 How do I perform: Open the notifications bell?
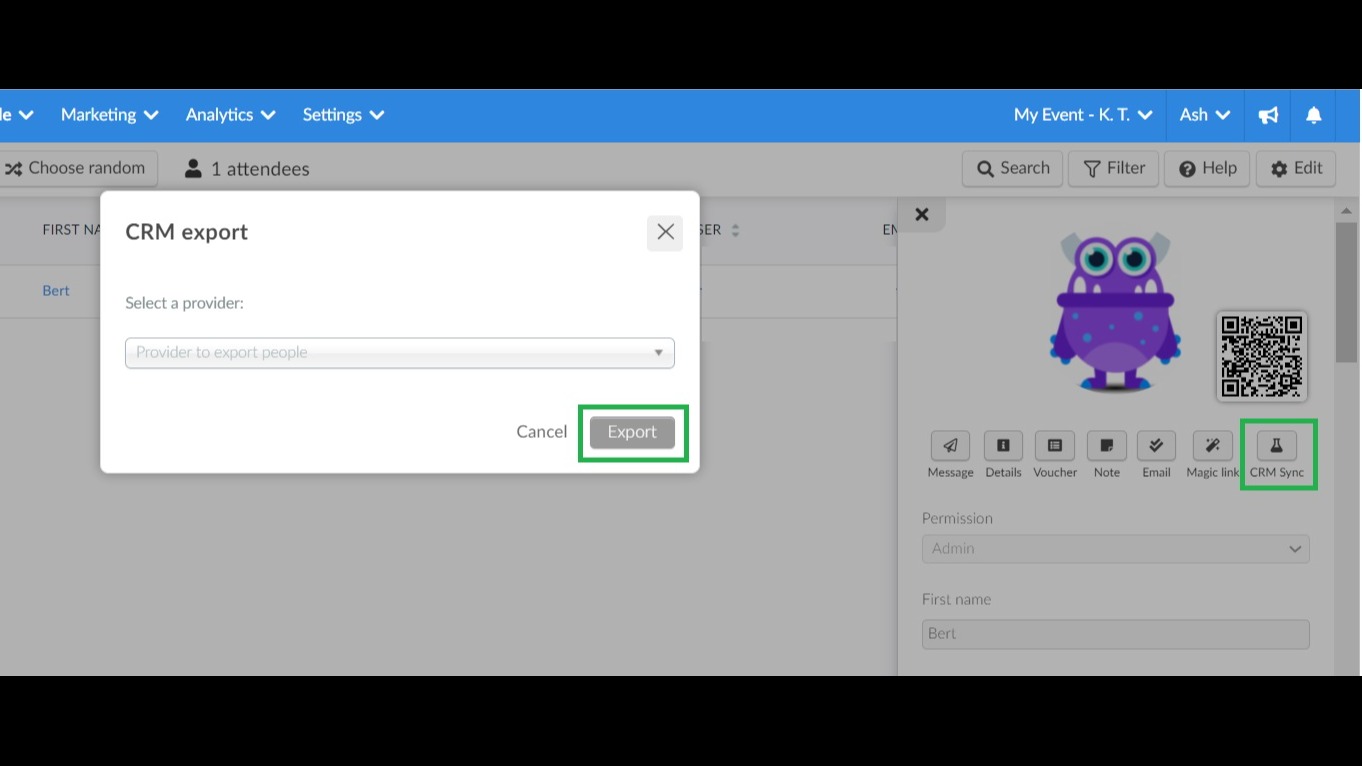(1313, 115)
